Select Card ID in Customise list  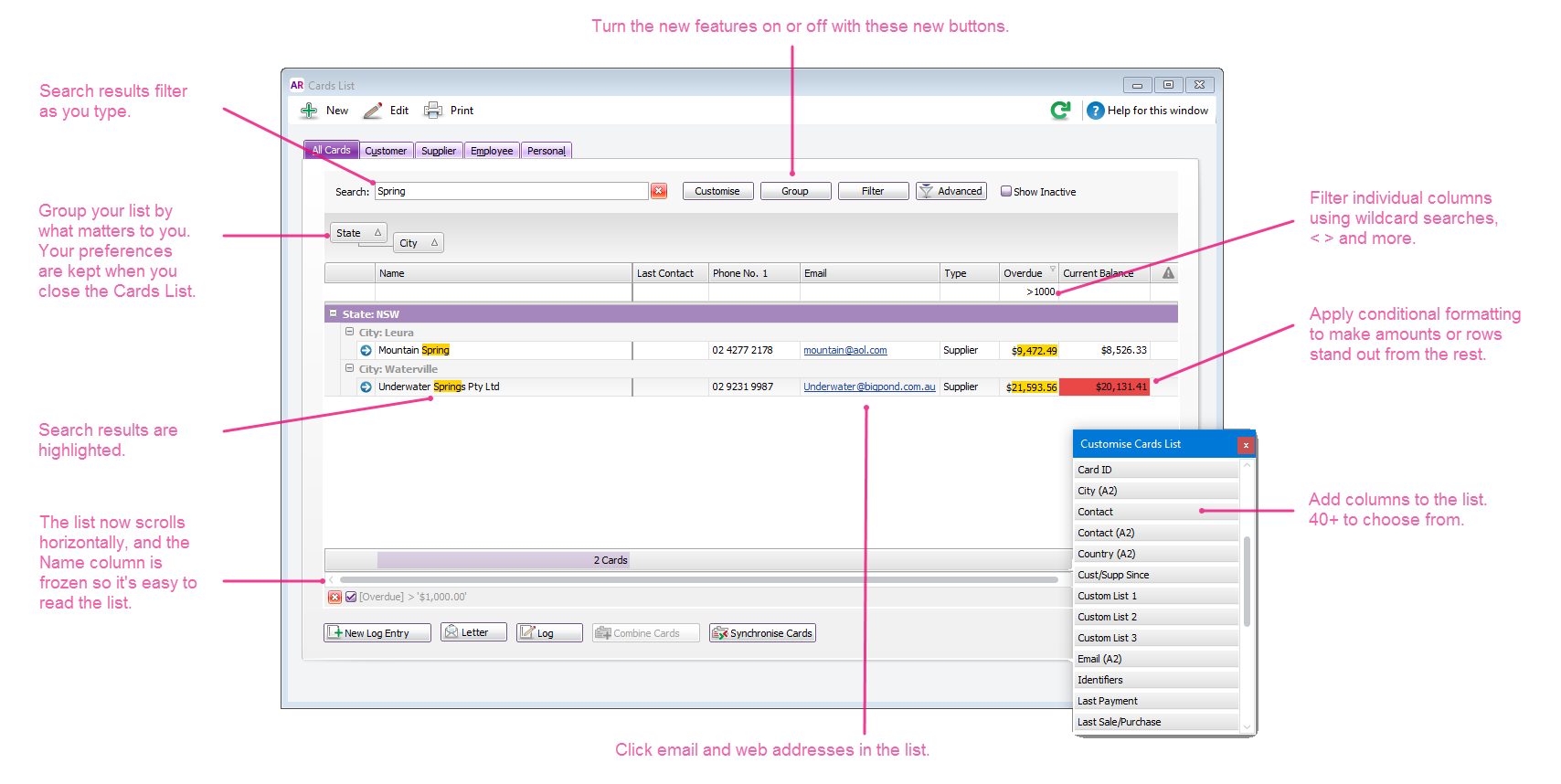click(x=1156, y=470)
